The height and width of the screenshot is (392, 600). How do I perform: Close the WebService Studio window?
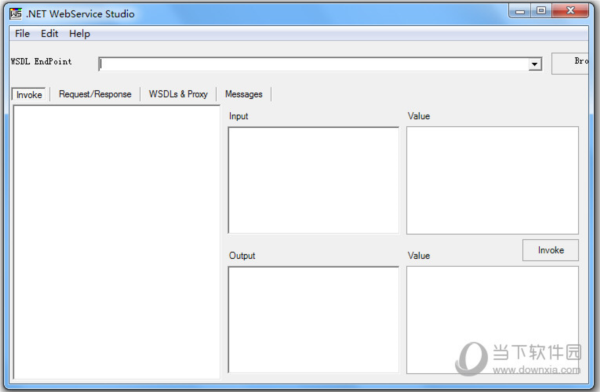tap(570, 11)
